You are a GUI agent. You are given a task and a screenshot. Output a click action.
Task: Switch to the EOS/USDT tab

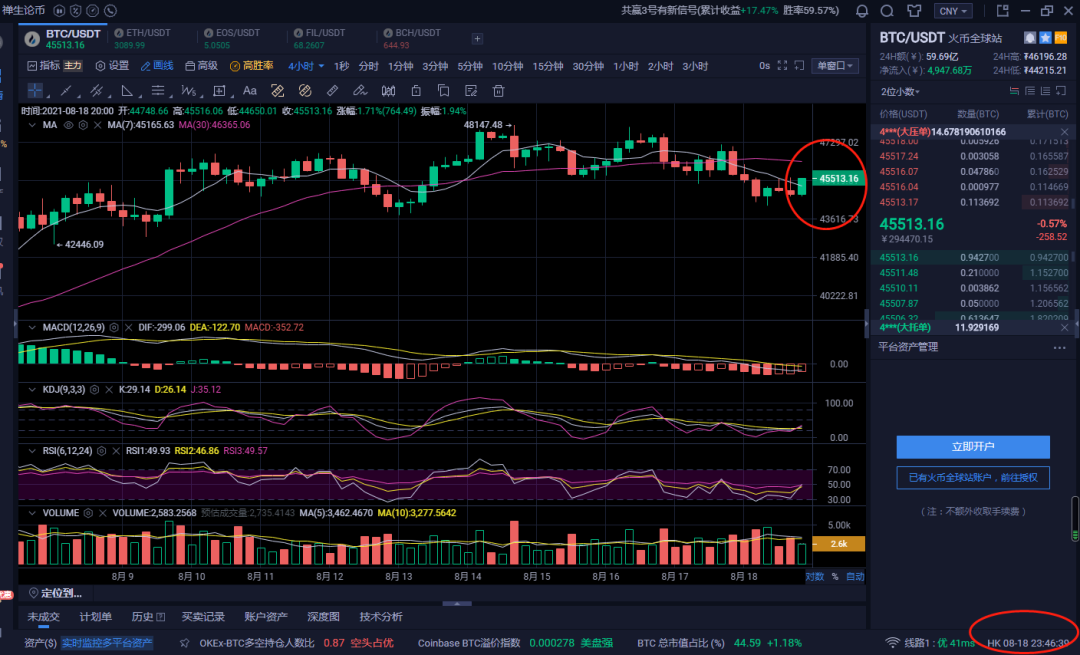(x=232, y=39)
